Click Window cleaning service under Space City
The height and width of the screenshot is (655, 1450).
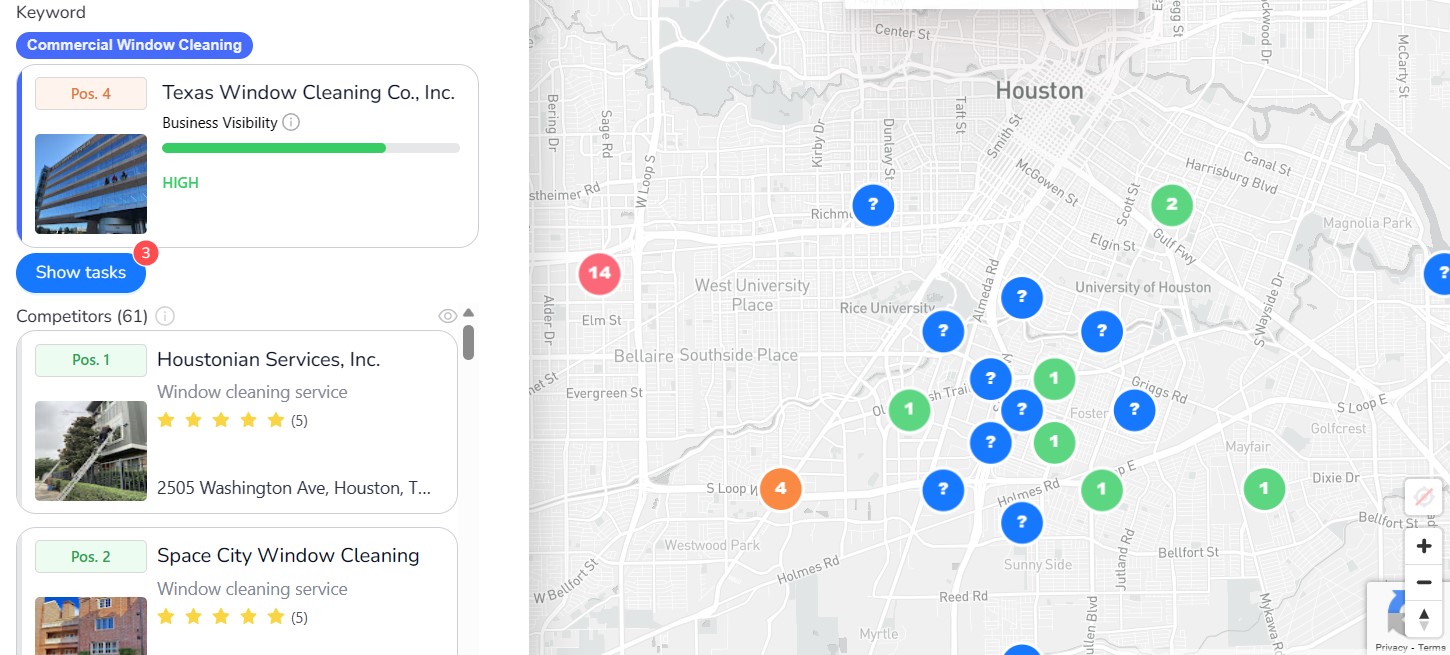[x=252, y=589]
